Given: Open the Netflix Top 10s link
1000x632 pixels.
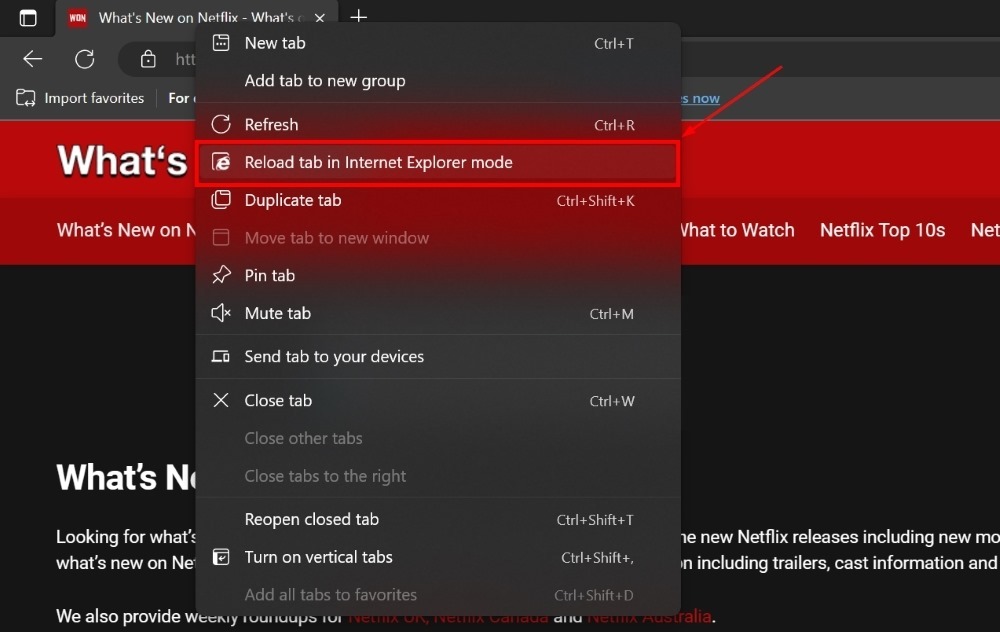Looking at the screenshot, I should (882, 230).
